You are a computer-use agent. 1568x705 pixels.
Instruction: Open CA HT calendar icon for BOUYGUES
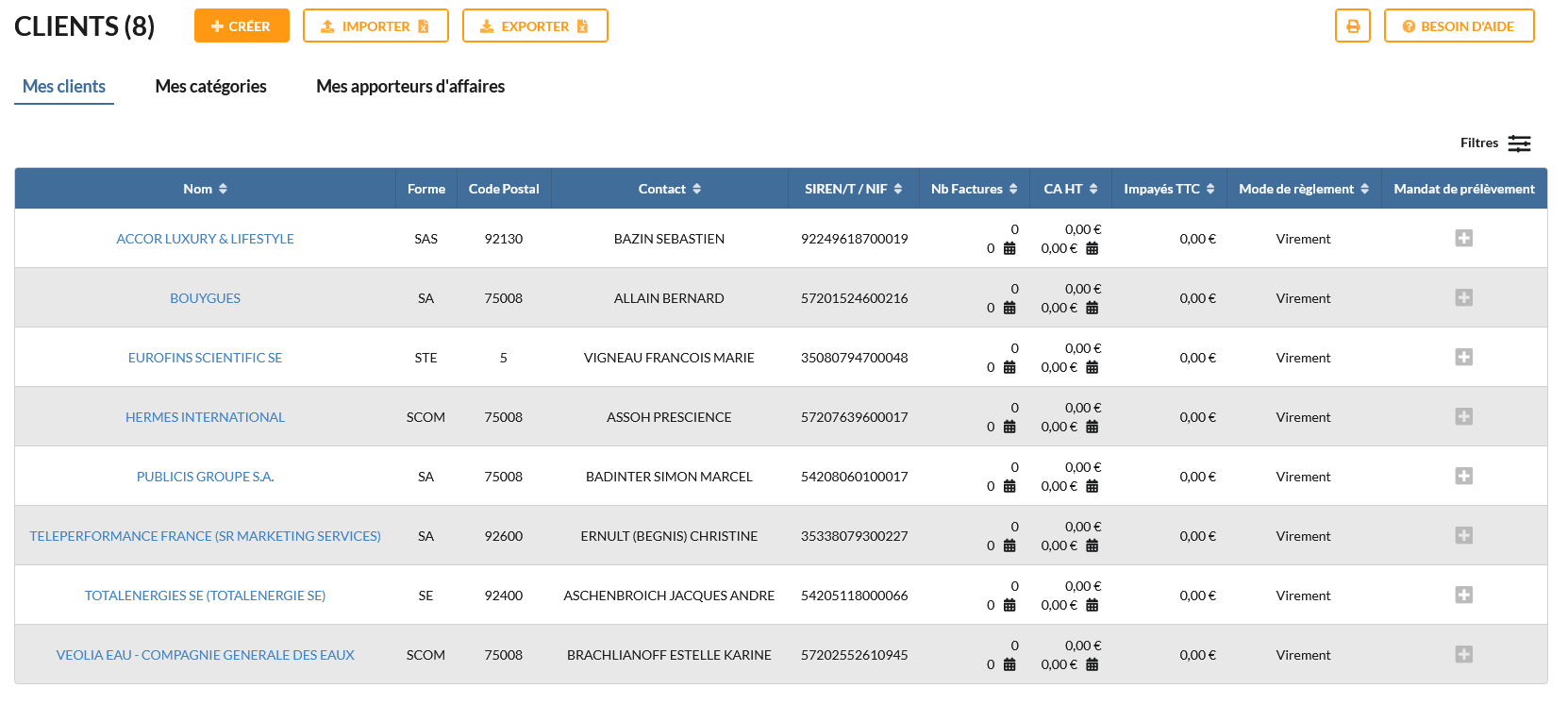click(x=1093, y=308)
